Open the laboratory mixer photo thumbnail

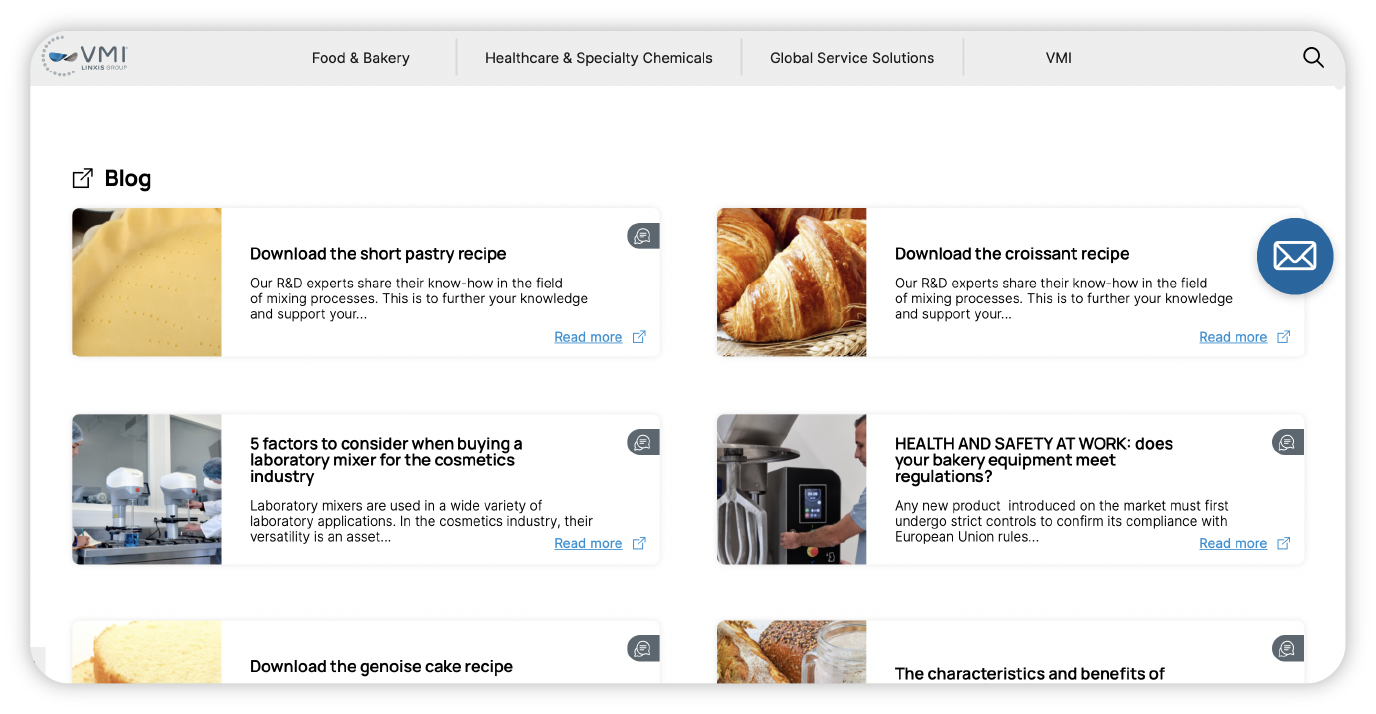147,489
